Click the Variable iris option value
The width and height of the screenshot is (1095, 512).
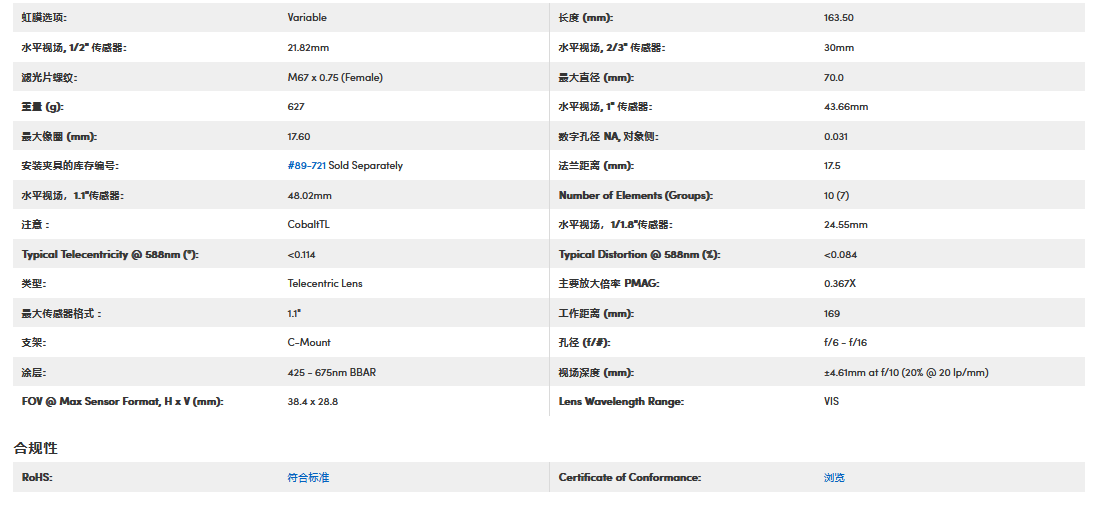pos(307,18)
